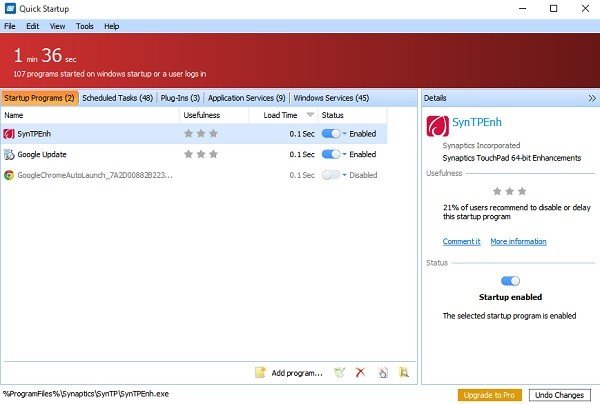Open the View menu
This screenshot has width=600, height=404.
(x=57, y=26)
